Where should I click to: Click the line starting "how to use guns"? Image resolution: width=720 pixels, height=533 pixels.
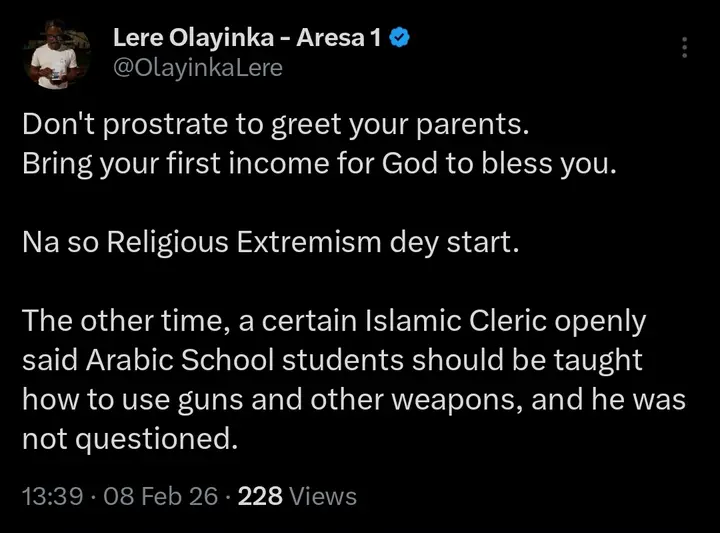pos(356,399)
